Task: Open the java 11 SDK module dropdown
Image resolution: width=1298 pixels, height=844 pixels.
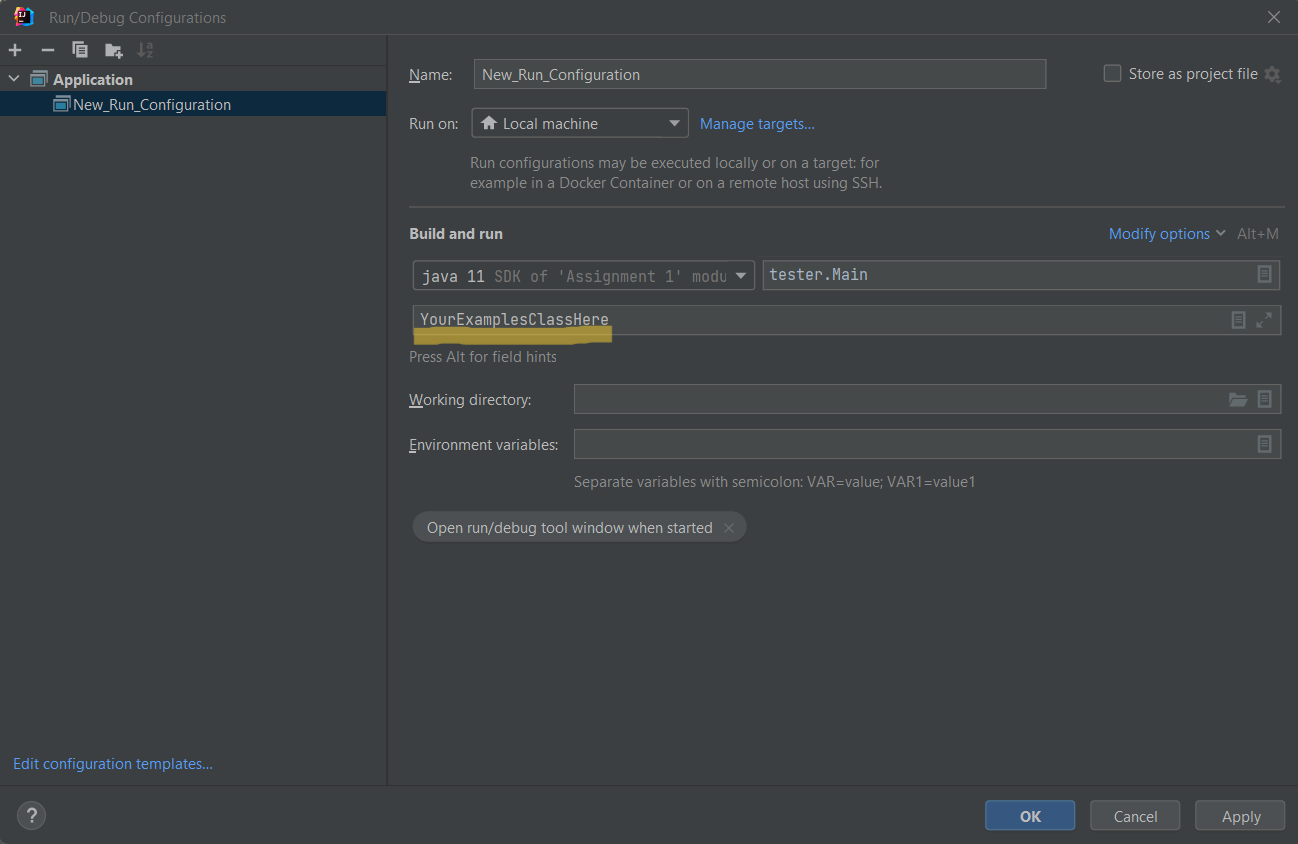Action: pos(583,276)
